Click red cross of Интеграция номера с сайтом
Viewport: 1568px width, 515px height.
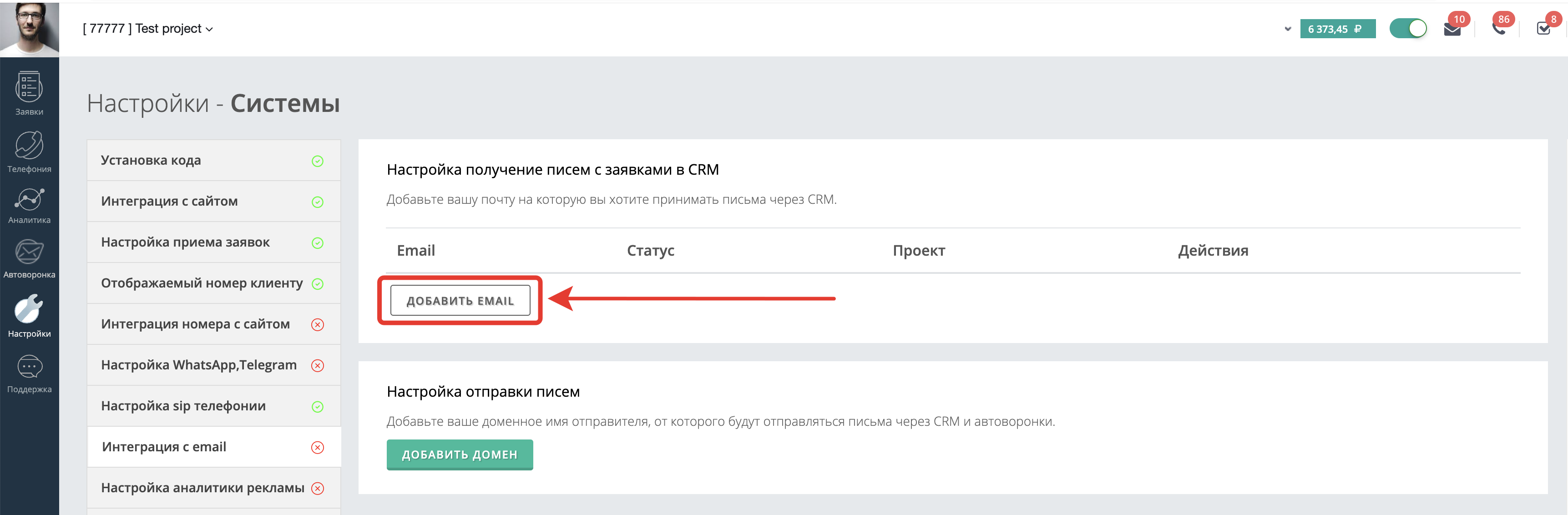pyautogui.click(x=318, y=324)
